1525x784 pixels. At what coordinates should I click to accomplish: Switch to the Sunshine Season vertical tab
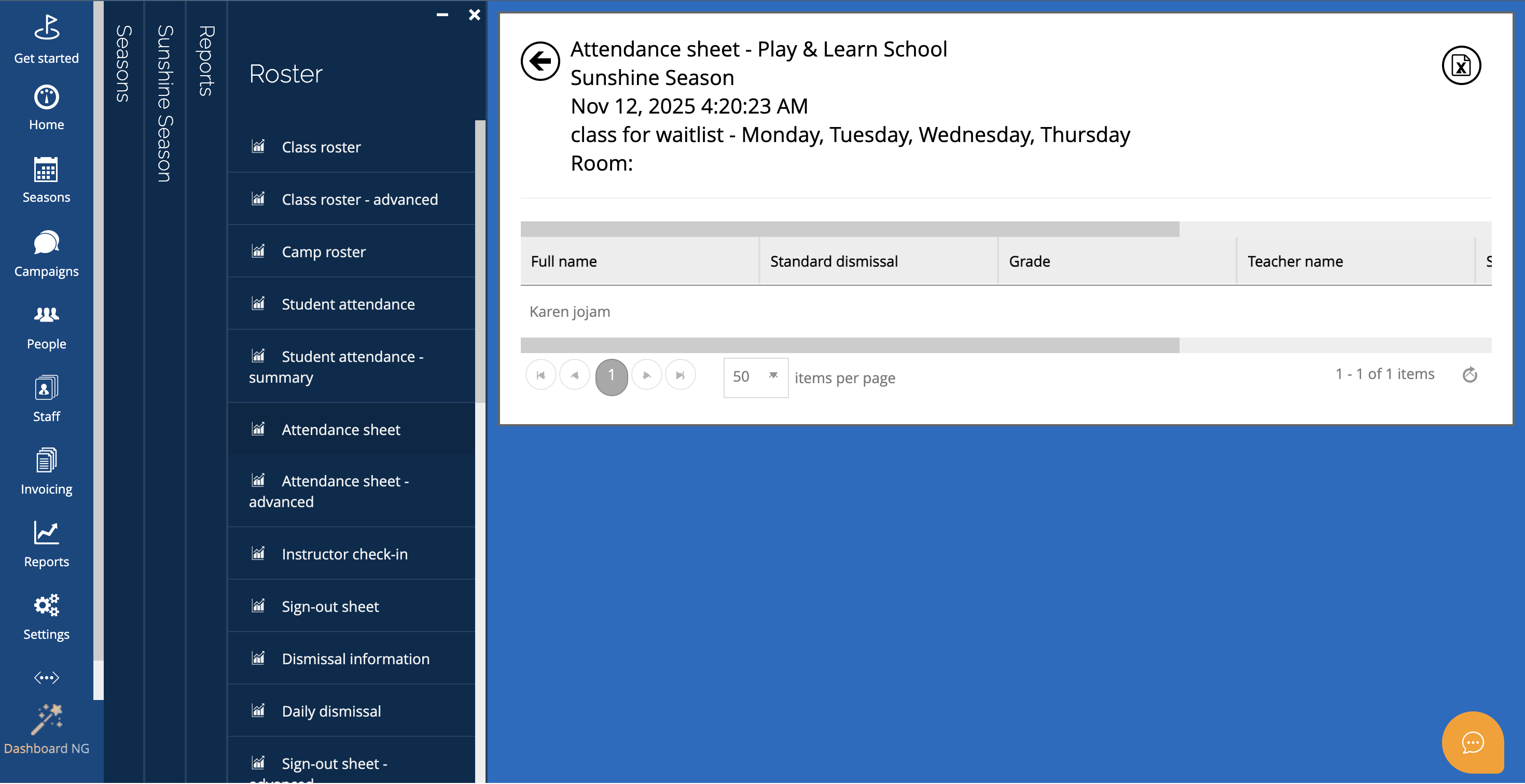[x=164, y=104]
